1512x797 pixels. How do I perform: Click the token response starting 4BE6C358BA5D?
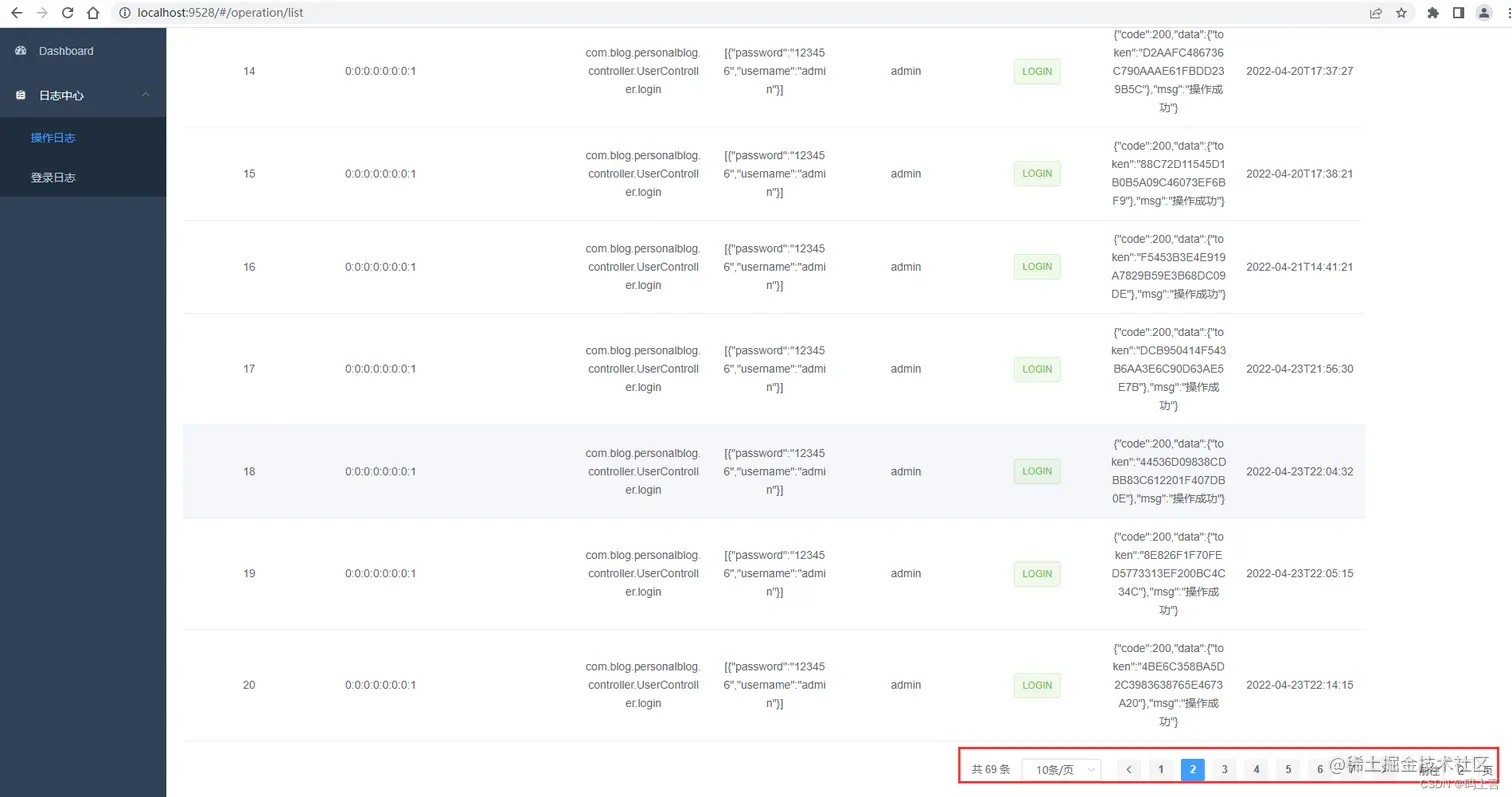click(1169, 685)
